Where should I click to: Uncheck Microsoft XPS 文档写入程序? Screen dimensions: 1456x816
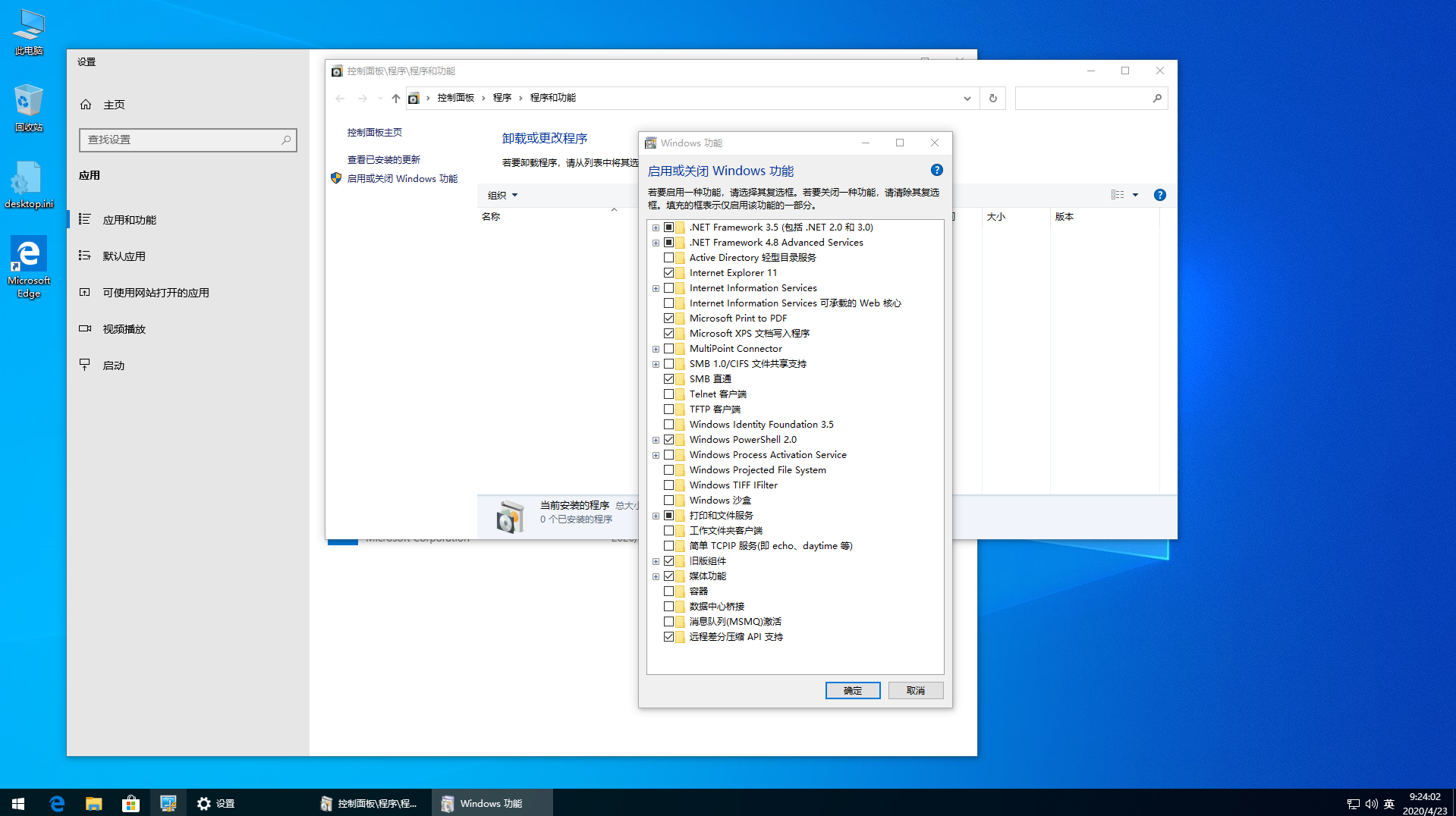(x=668, y=334)
